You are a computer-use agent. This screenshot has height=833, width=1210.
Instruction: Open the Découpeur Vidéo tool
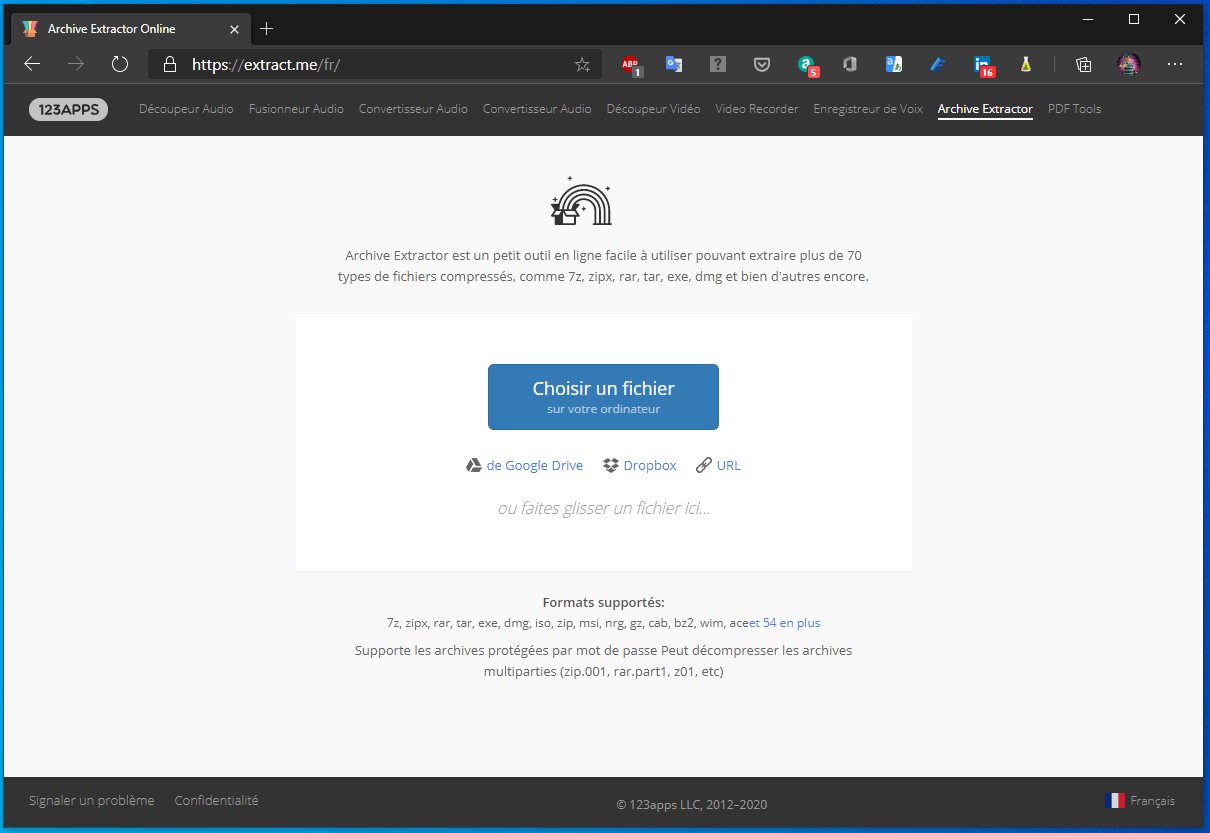point(653,109)
